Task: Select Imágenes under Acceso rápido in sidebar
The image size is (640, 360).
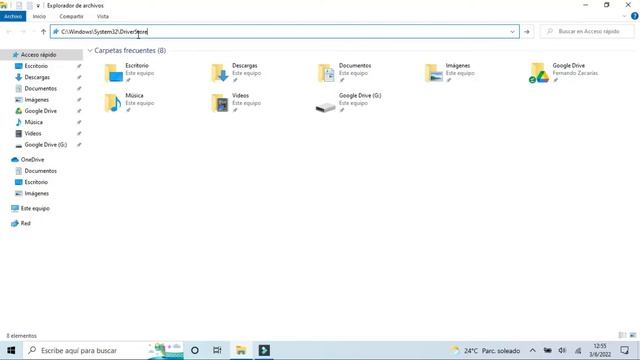Action: pyautogui.click(x=36, y=100)
